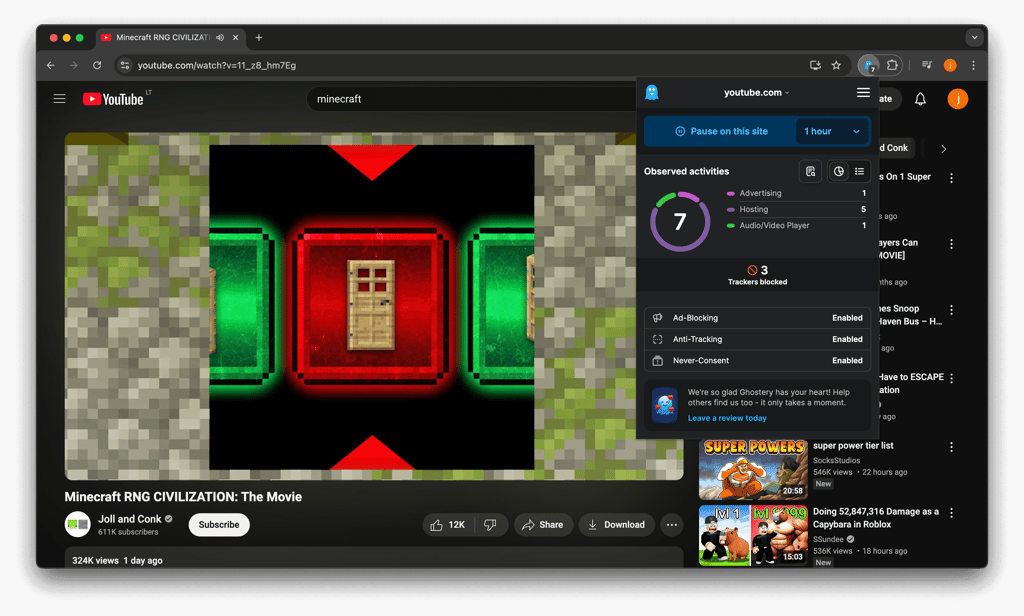Click the install app icon in address bar
The height and width of the screenshot is (616, 1024).
pyautogui.click(x=815, y=65)
